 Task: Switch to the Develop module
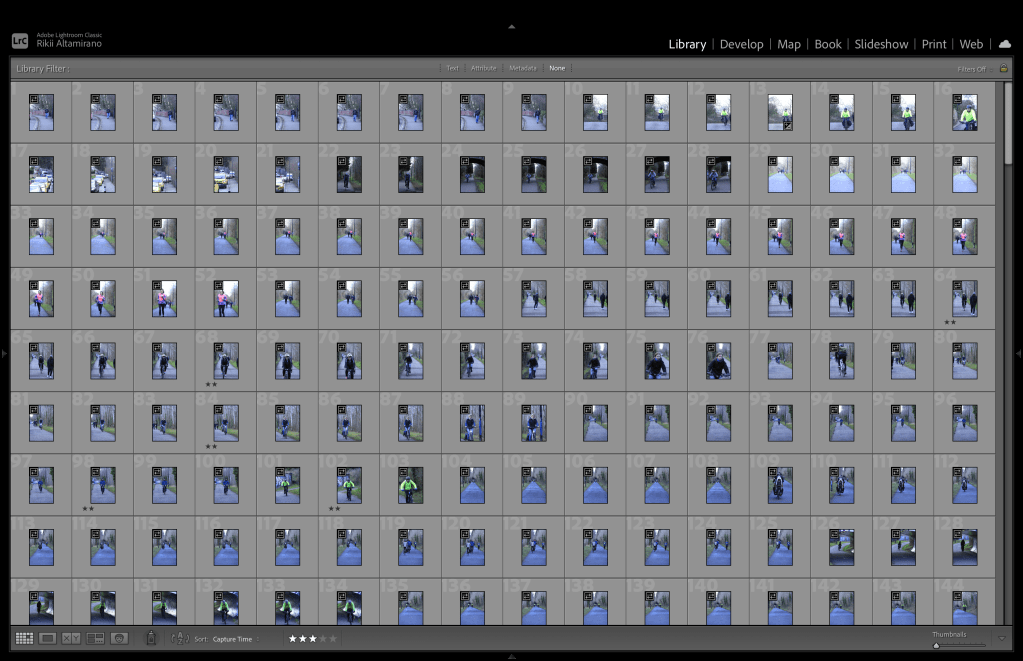tap(741, 44)
